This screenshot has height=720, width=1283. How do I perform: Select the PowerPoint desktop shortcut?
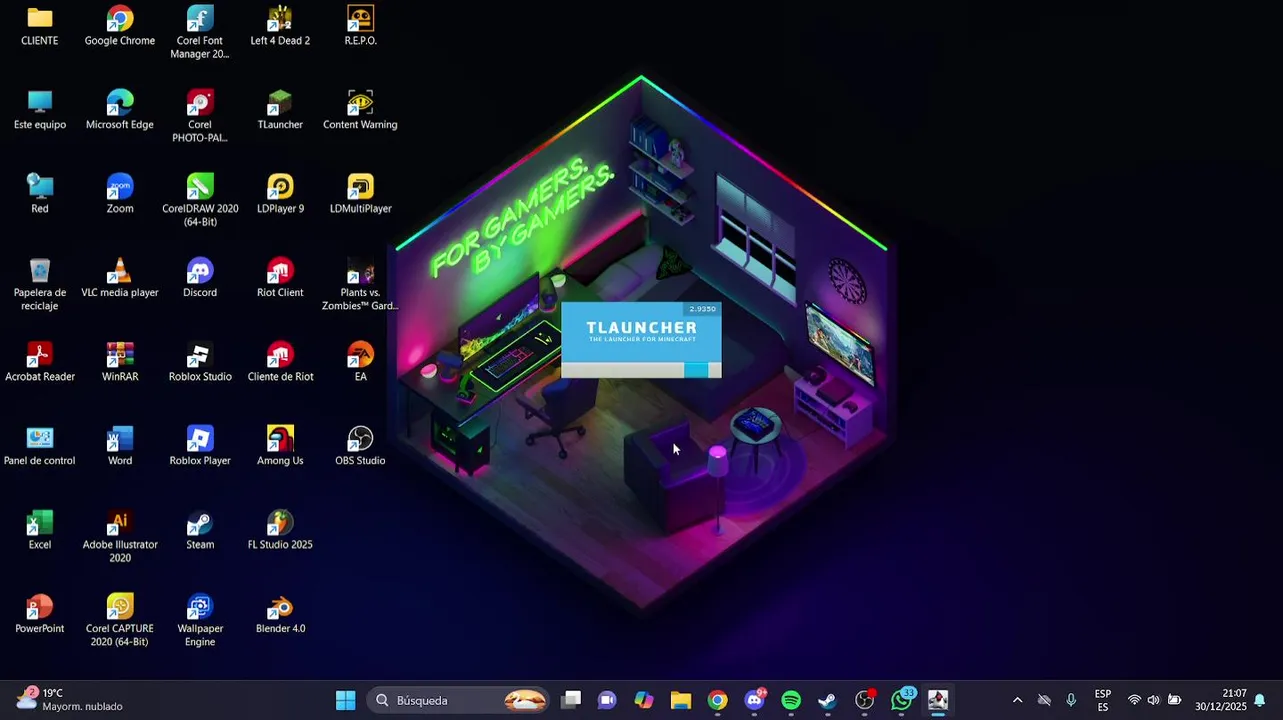(x=40, y=614)
